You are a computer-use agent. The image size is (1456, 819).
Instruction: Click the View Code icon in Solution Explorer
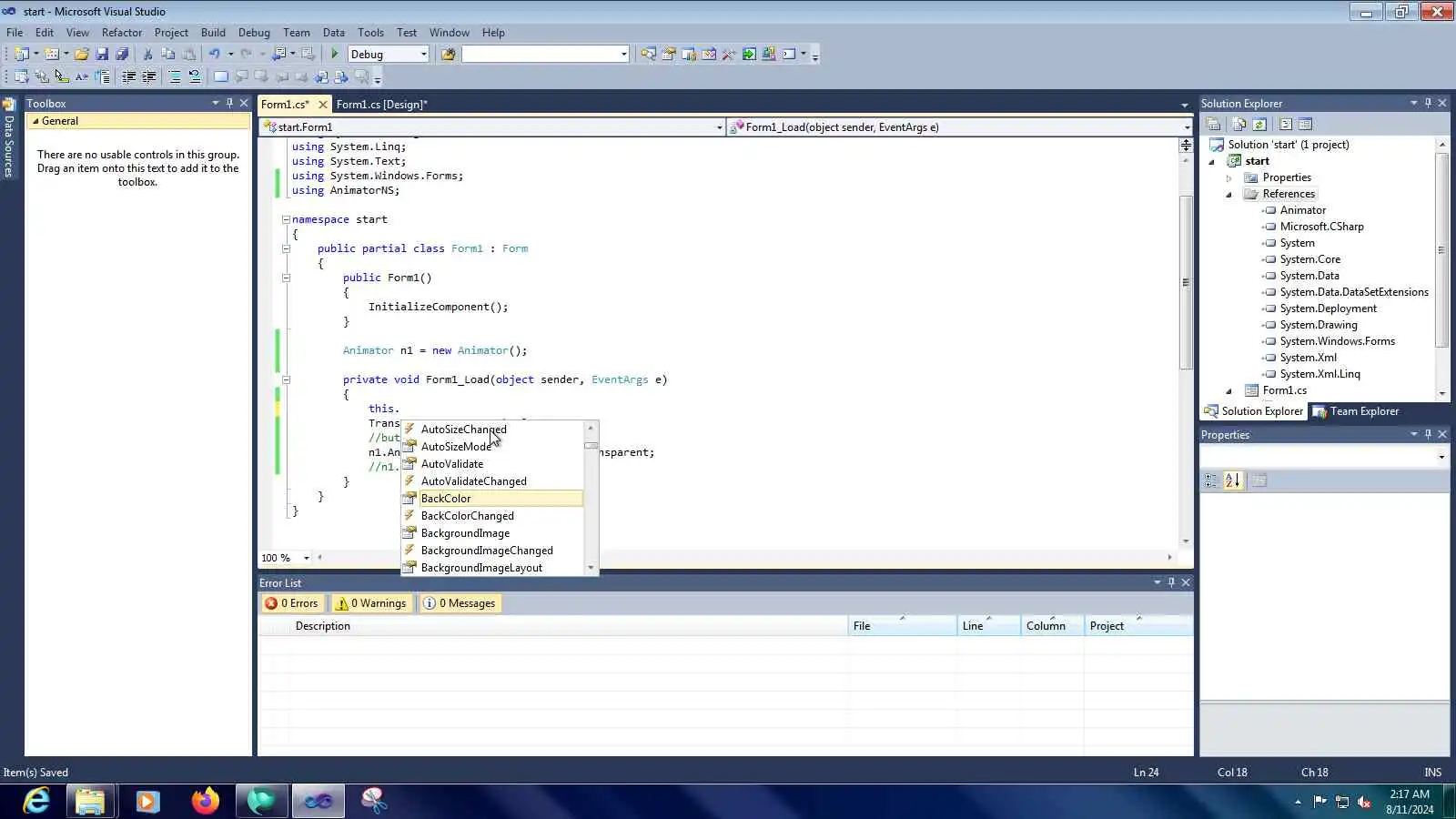1286,125
